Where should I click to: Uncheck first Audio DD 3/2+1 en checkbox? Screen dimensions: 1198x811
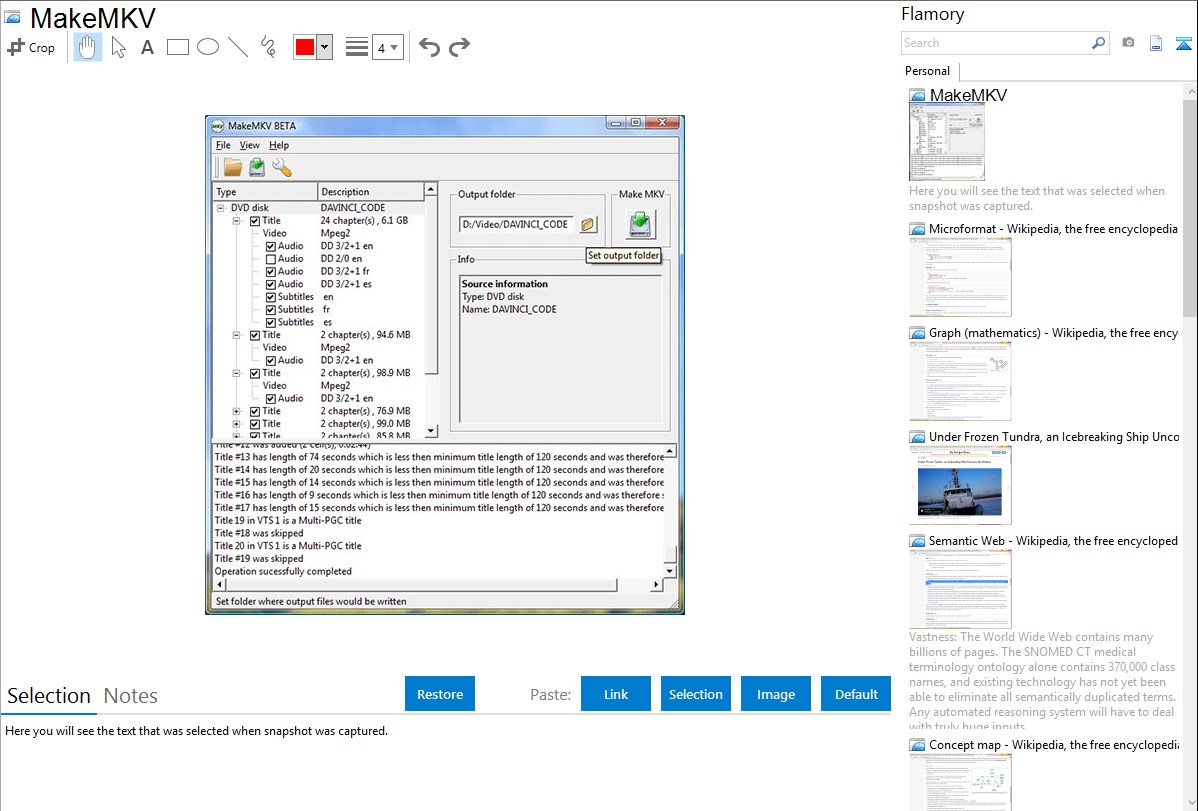coord(270,246)
